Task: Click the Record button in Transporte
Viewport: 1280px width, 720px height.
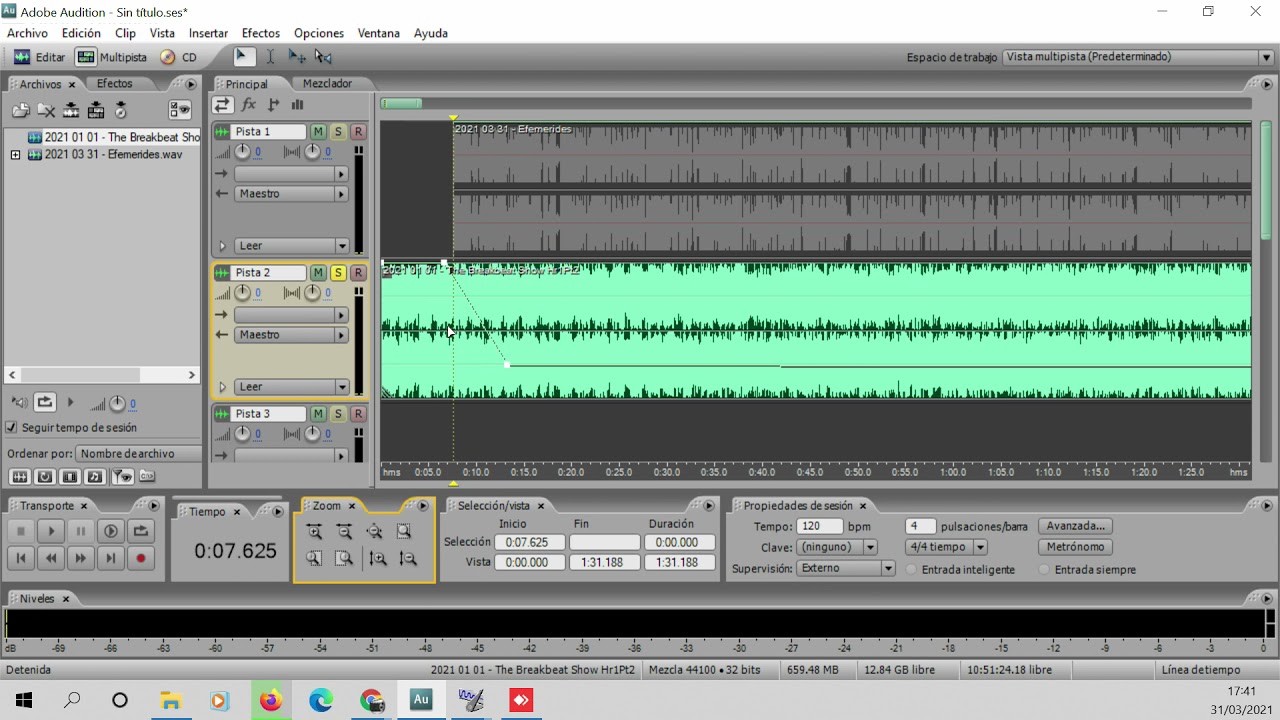Action: (x=141, y=559)
